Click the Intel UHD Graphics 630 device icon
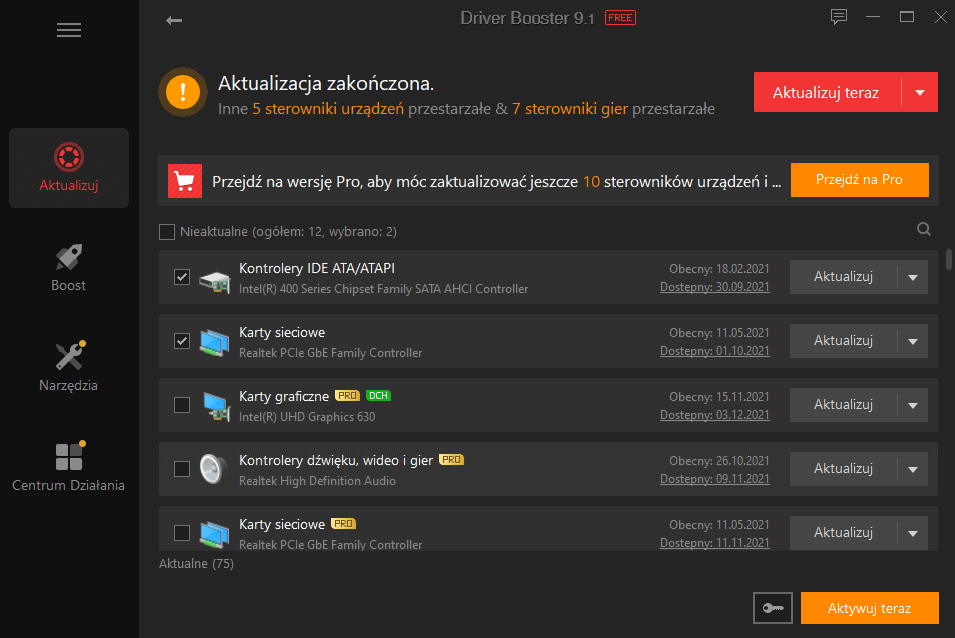955x638 pixels. click(216, 406)
